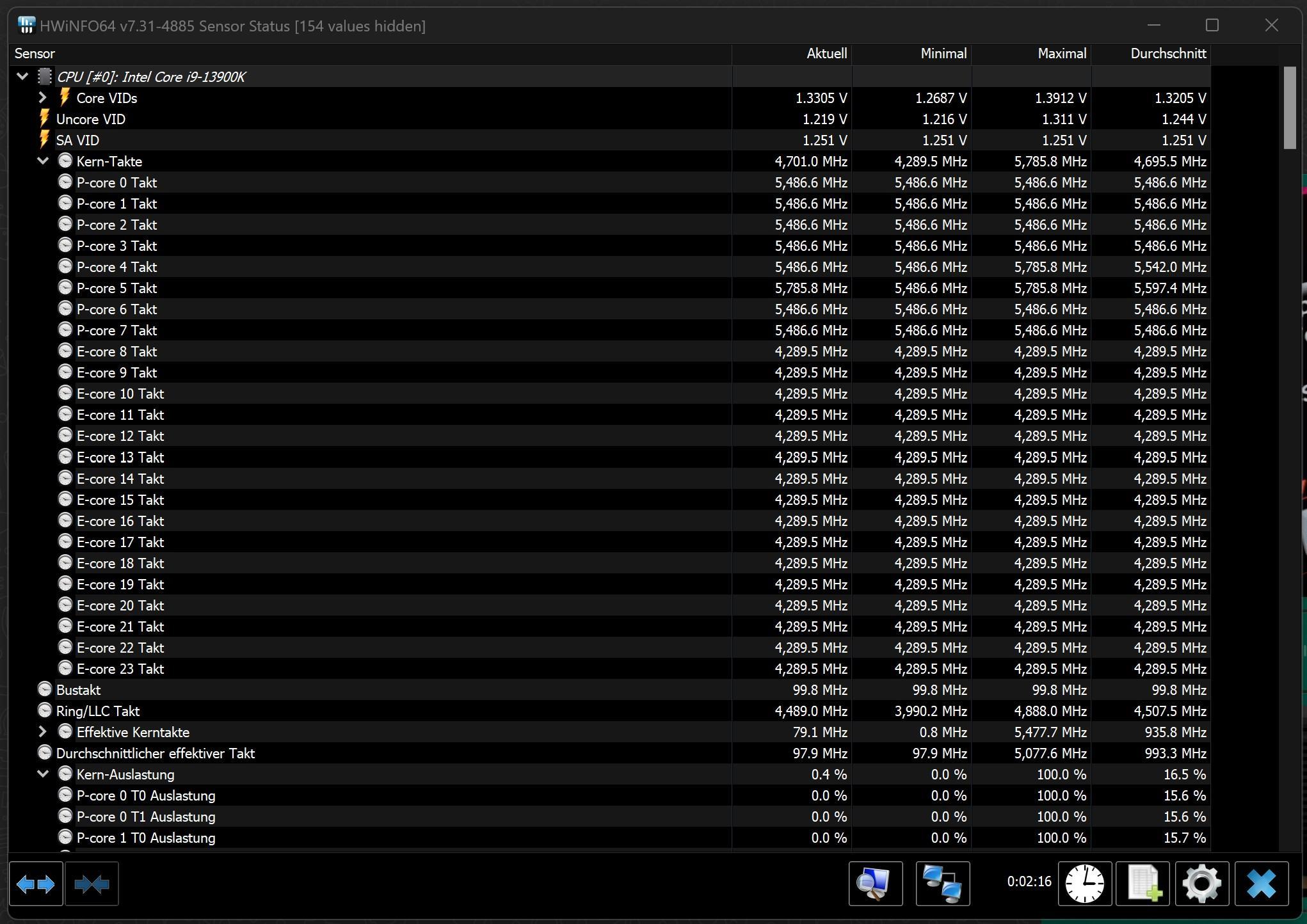1307x924 pixels.
Task: Close sensors with the blue X icon
Action: pos(1261,884)
